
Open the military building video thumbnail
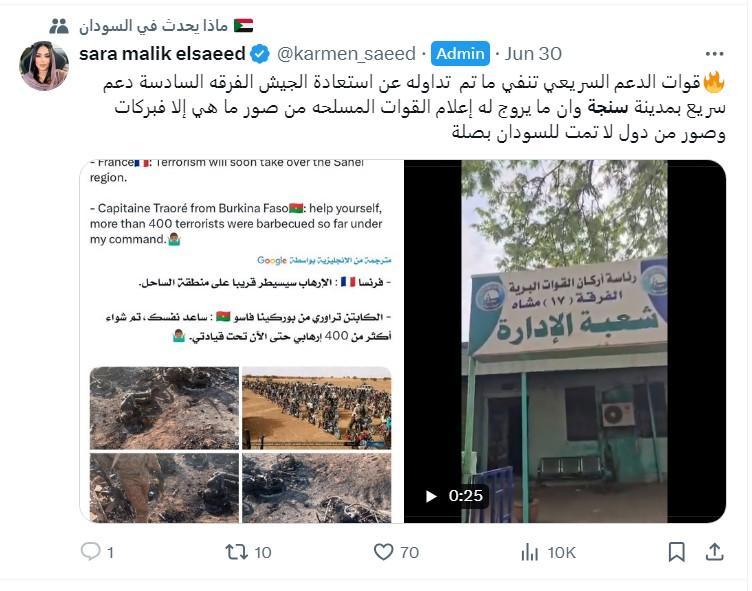[565, 341]
